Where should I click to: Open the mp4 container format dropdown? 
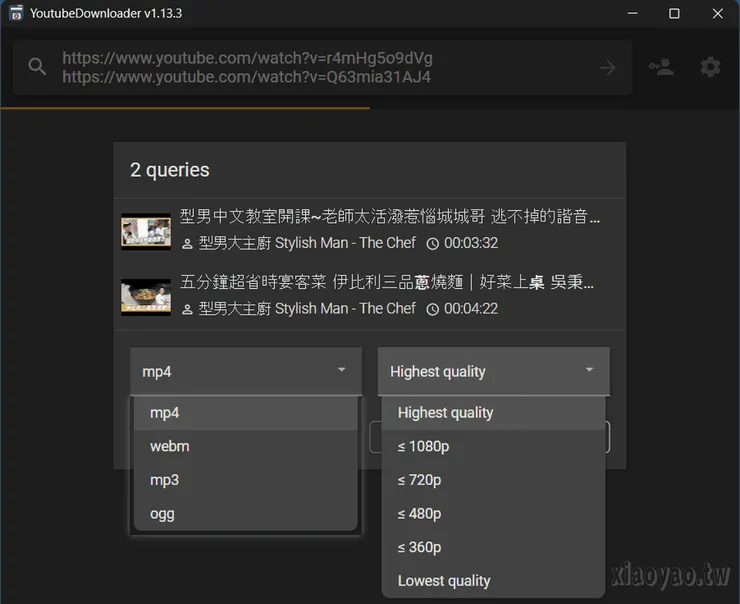click(246, 371)
